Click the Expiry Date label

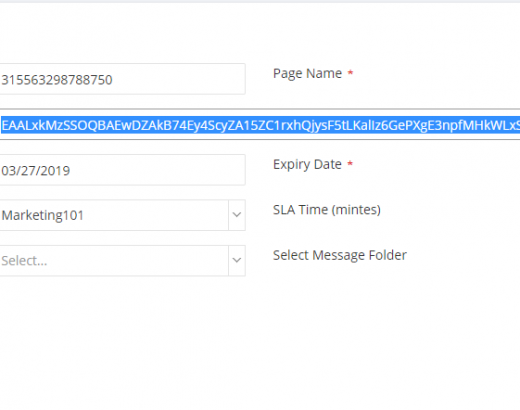tap(307, 164)
